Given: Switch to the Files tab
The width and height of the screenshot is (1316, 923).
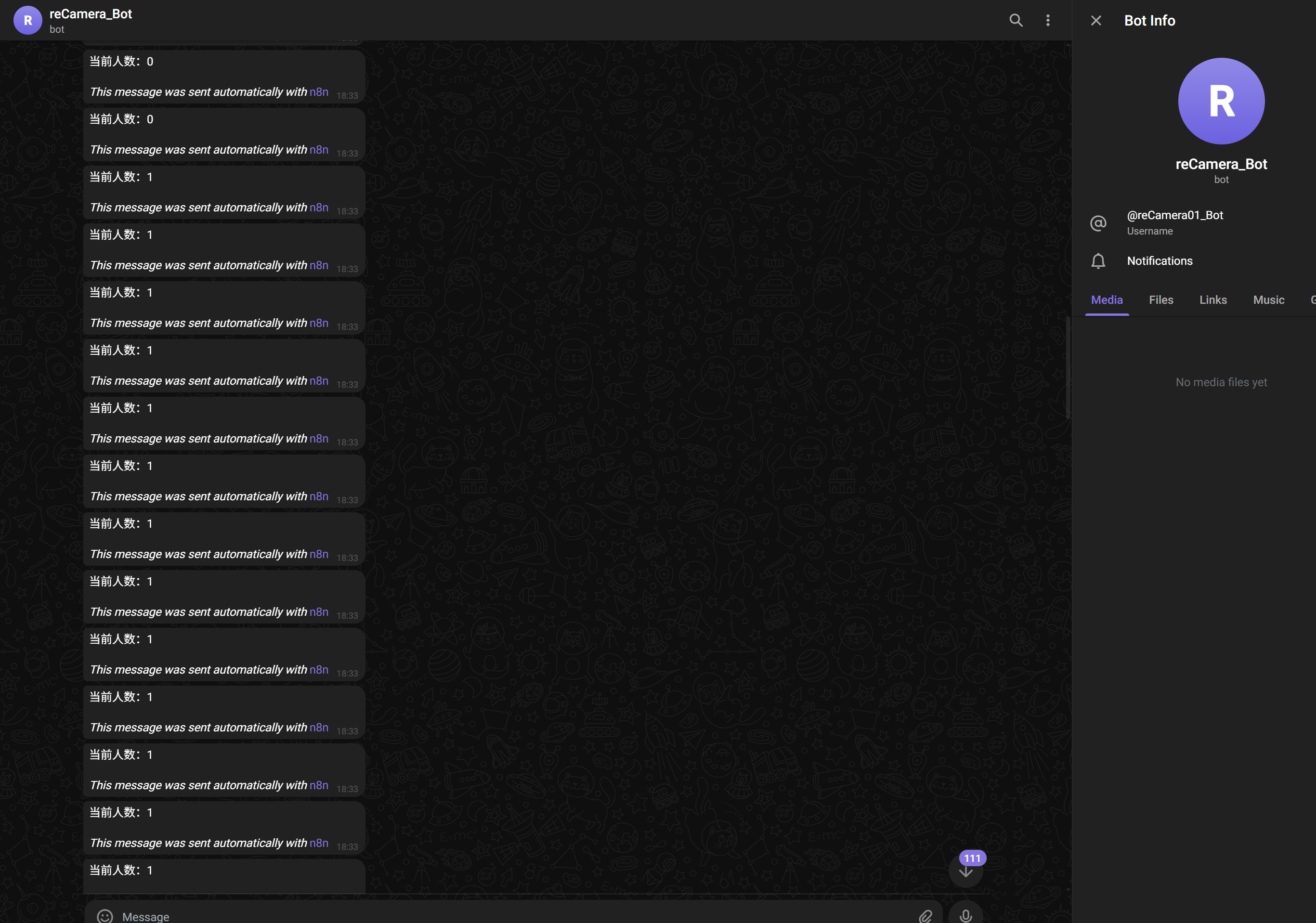Looking at the screenshot, I should coord(1160,300).
